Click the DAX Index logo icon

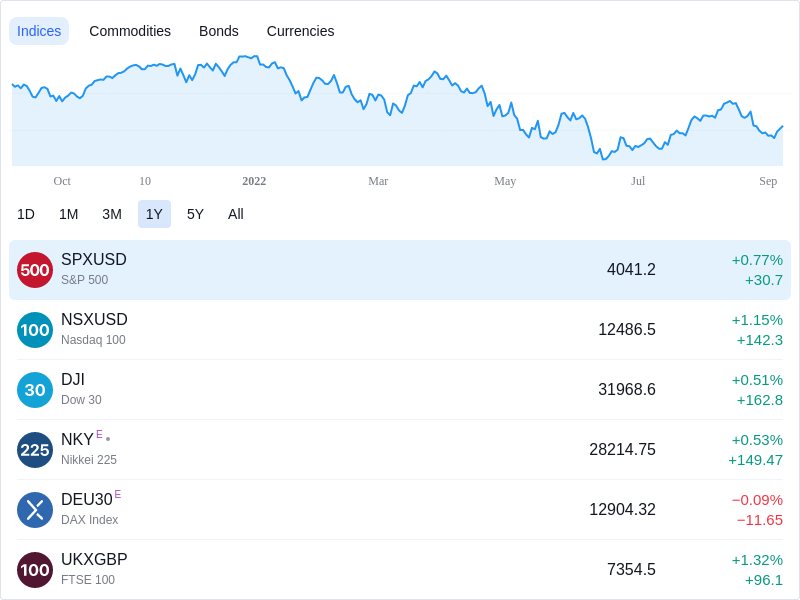click(35, 510)
